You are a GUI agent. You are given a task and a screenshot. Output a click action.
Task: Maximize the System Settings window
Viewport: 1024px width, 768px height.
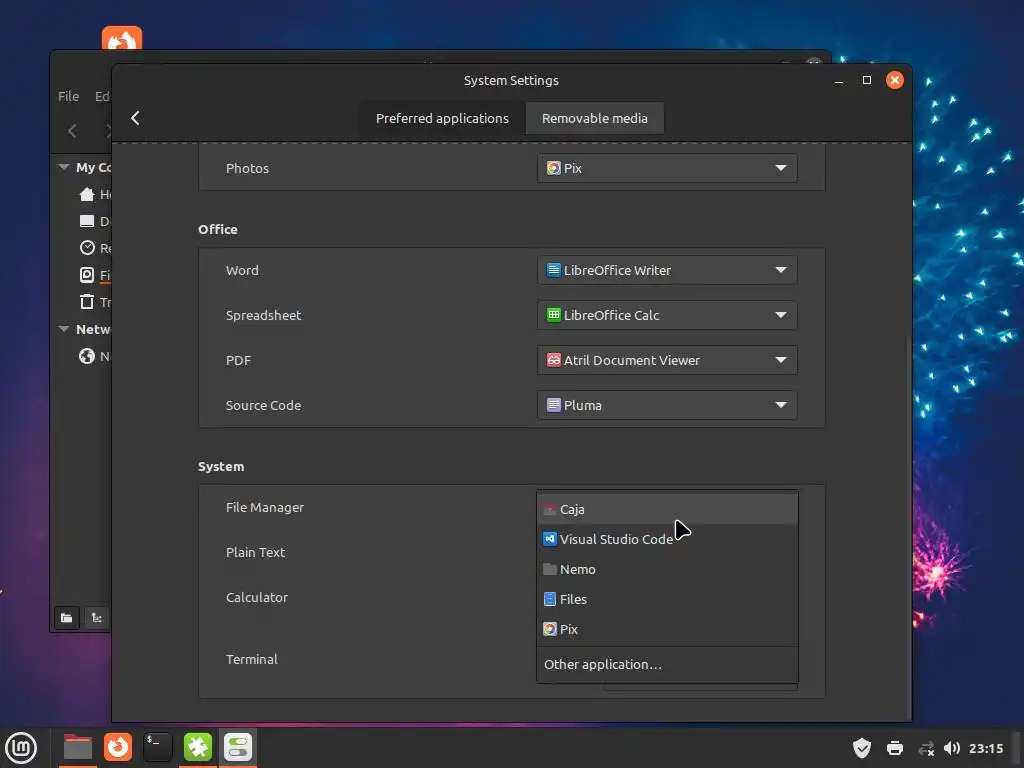(x=867, y=80)
